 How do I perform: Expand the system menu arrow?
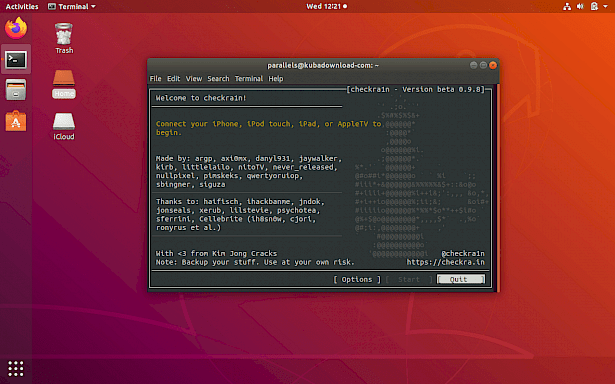click(x=605, y=6)
